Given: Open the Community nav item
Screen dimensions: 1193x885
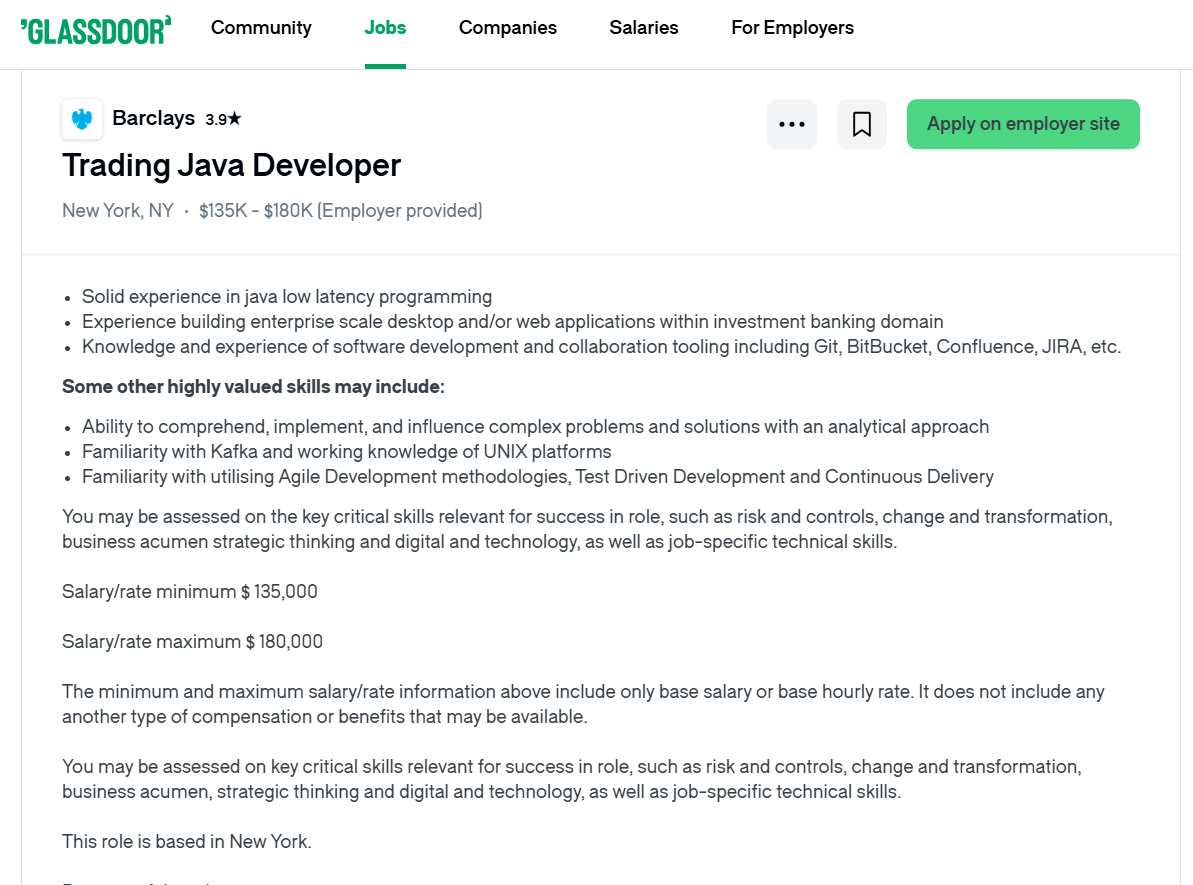Looking at the screenshot, I should point(261,28).
